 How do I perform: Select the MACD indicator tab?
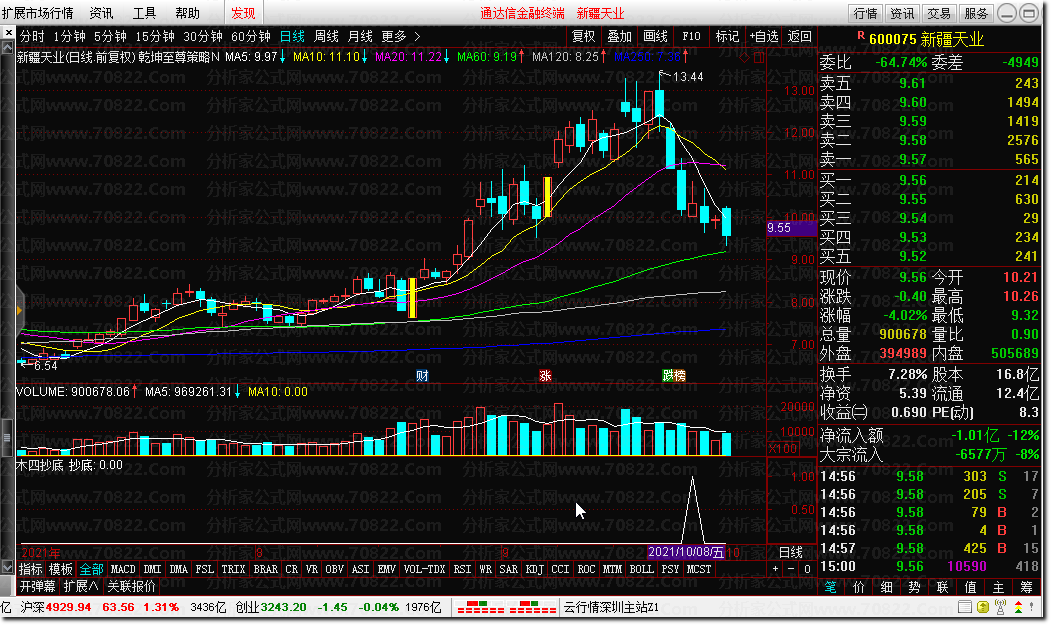click(123, 569)
